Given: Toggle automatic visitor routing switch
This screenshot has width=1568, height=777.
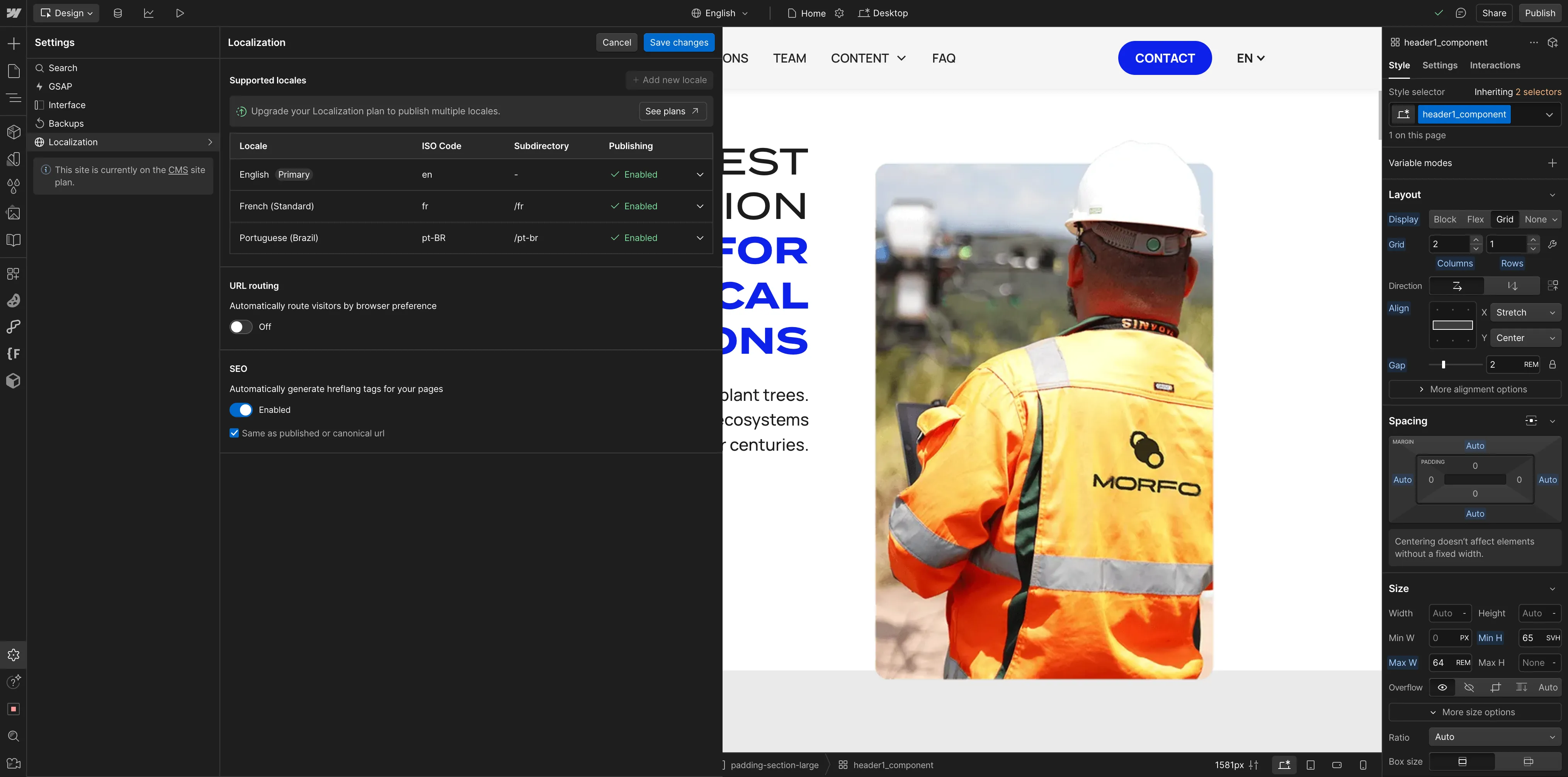Looking at the screenshot, I should [240, 327].
